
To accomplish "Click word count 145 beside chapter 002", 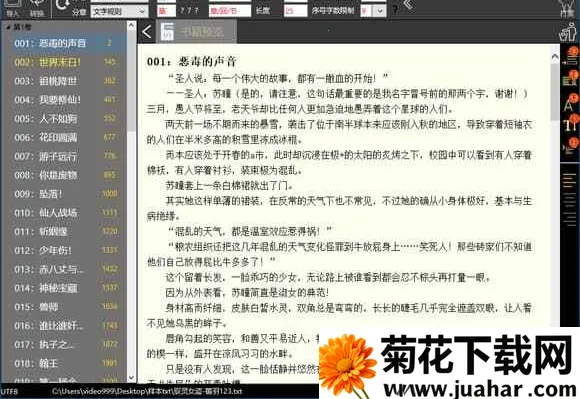I will pyautogui.click(x=110, y=62).
